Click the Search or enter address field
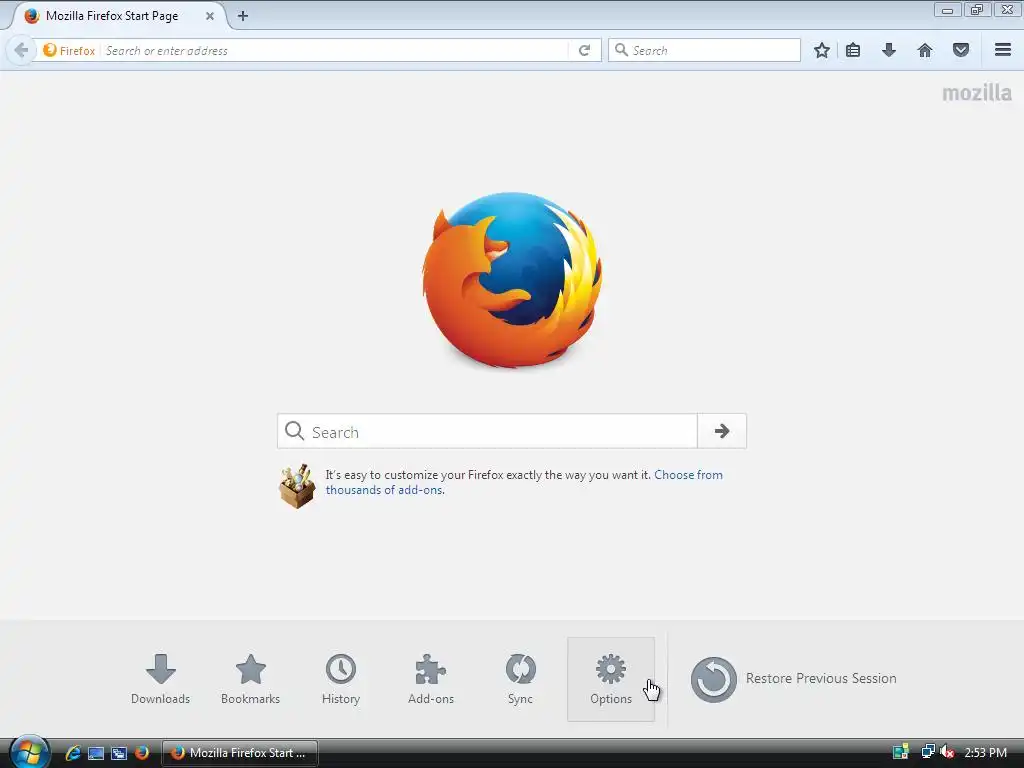The height and width of the screenshot is (768, 1024). (x=333, y=50)
